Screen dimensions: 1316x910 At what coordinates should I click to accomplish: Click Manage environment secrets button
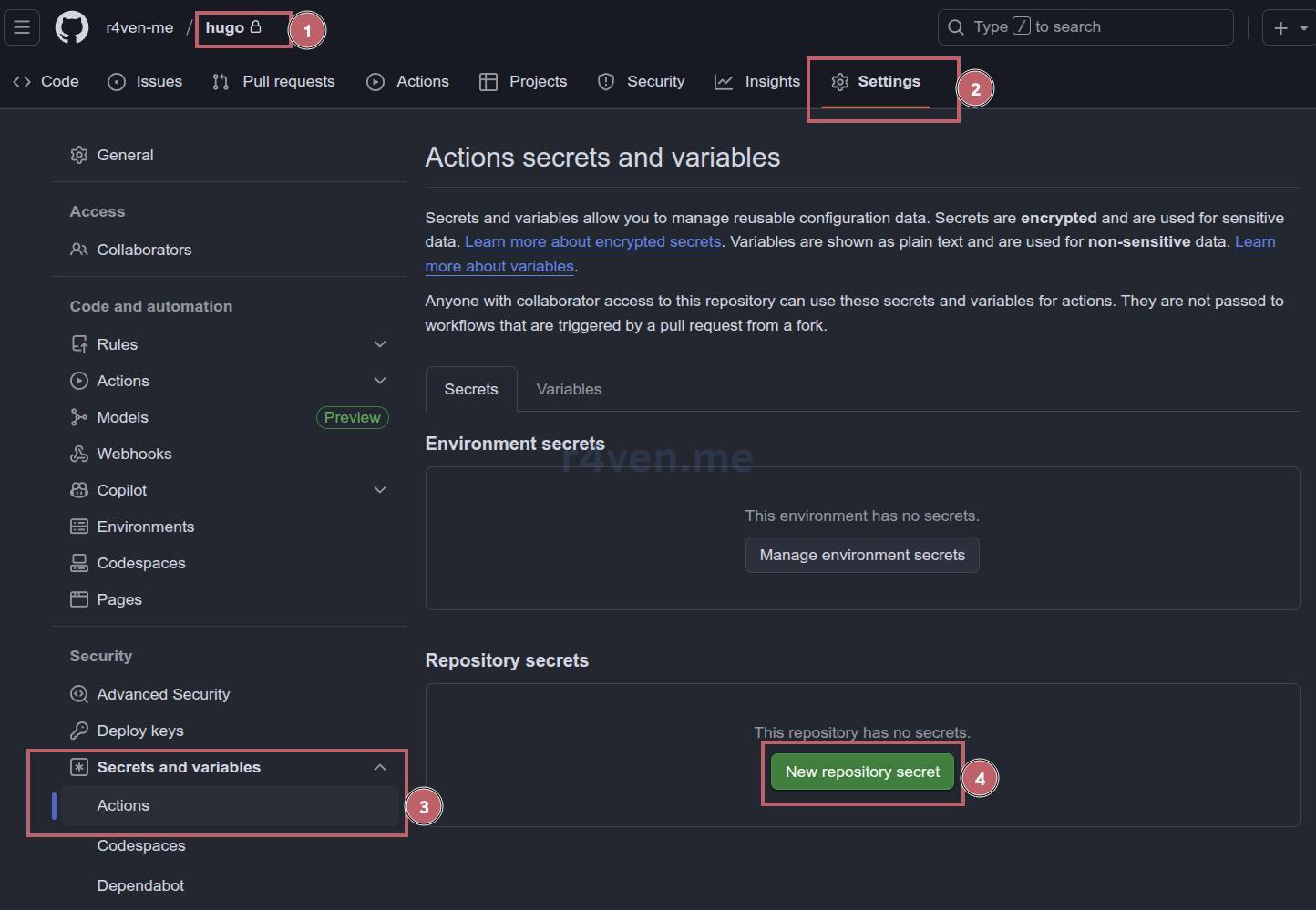[x=862, y=555]
